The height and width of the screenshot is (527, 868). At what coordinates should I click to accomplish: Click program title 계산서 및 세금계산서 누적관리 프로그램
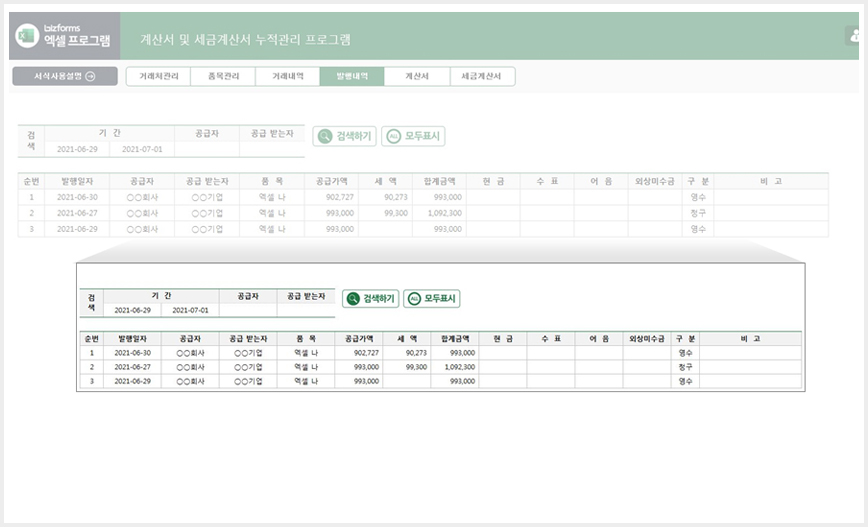click(x=245, y=39)
